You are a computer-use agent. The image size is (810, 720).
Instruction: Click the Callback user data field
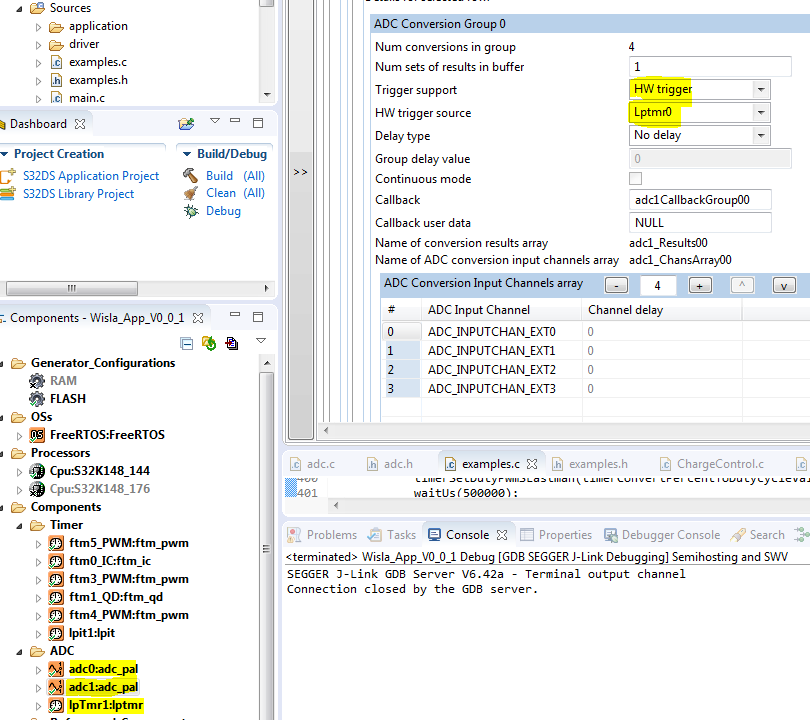tap(700, 223)
